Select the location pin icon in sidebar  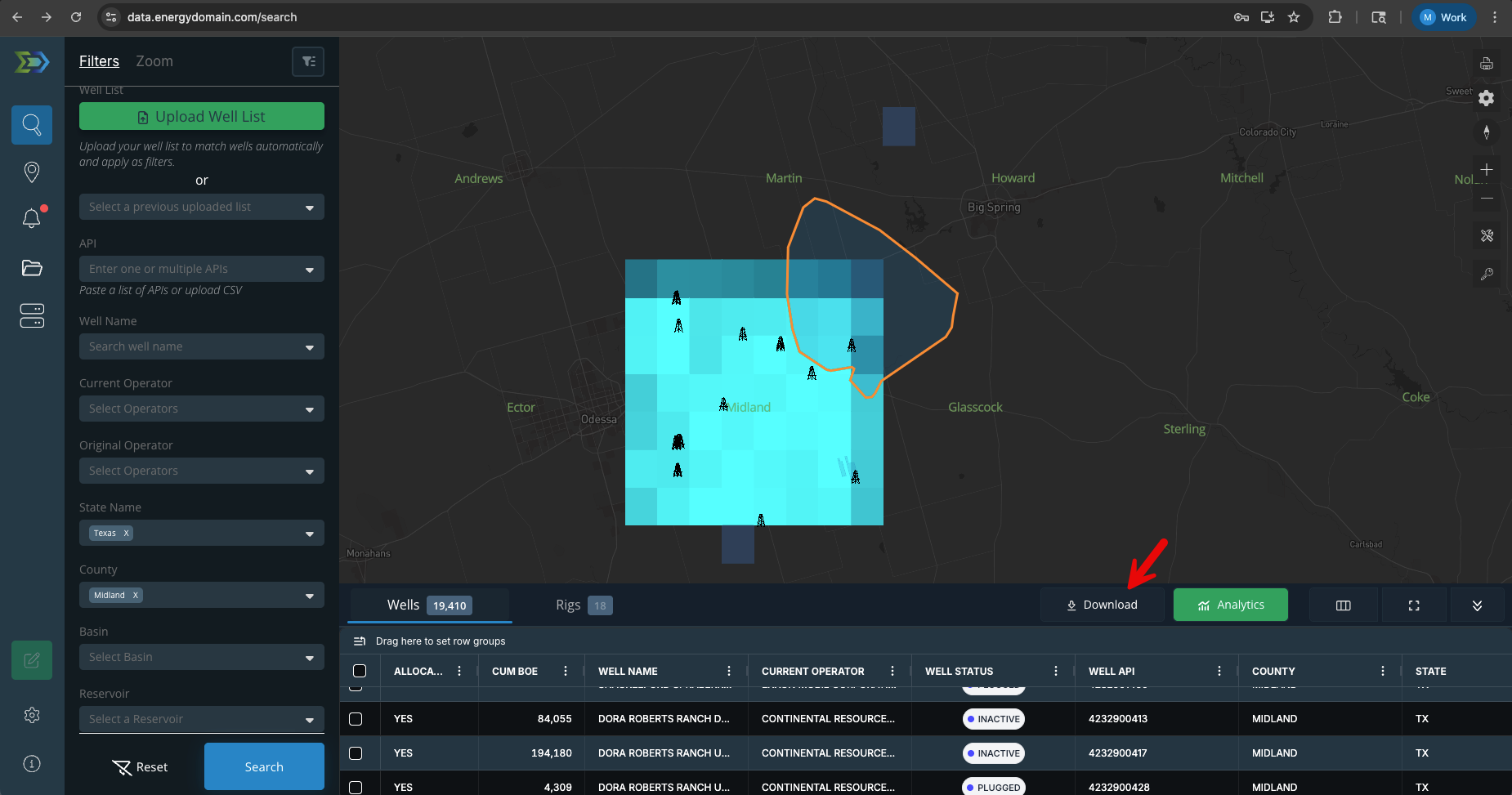point(32,172)
